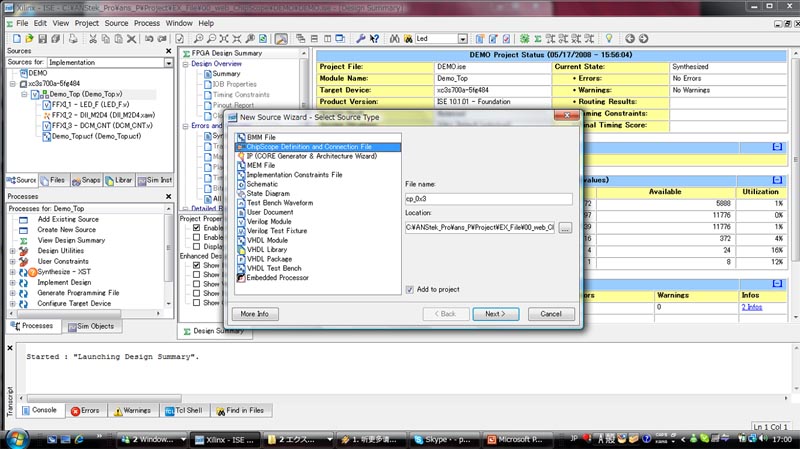Select Verilog Module in the source type list

[268, 221]
